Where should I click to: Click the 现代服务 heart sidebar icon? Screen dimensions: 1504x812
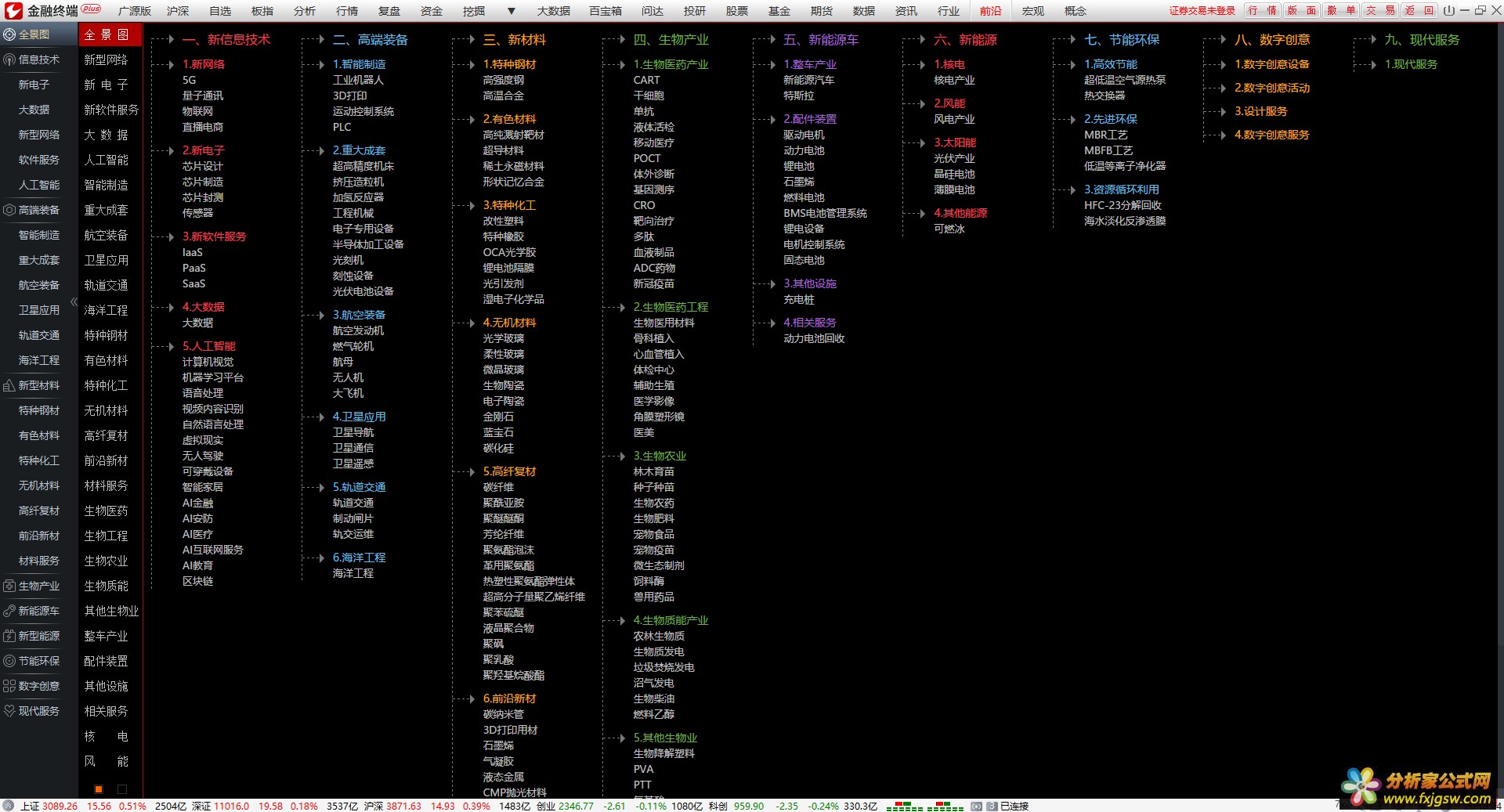point(10,711)
